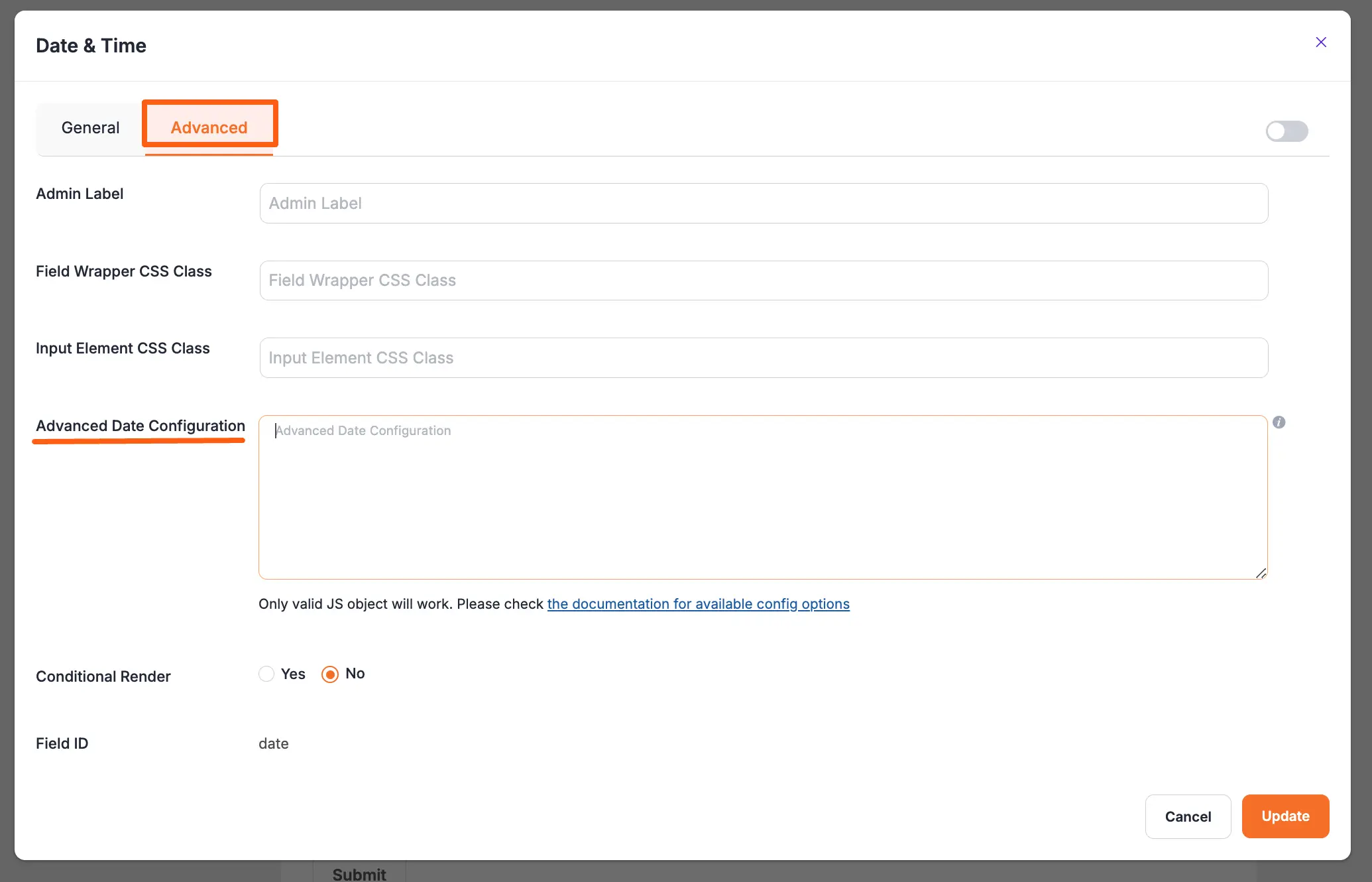Select No for Conditional Render
This screenshot has height=882, width=1372.
(330, 674)
